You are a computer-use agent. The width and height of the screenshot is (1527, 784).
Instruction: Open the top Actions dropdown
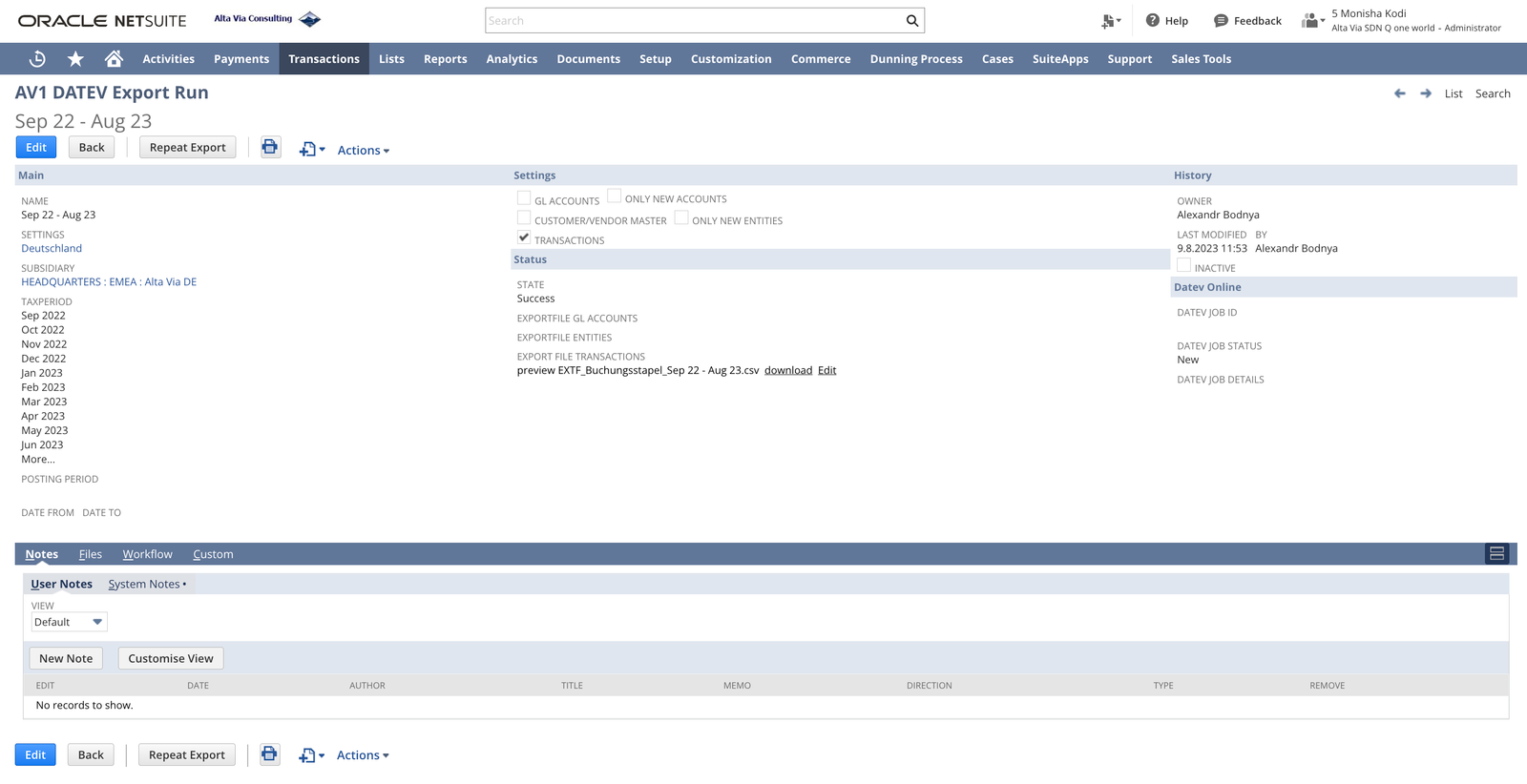[364, 151]
